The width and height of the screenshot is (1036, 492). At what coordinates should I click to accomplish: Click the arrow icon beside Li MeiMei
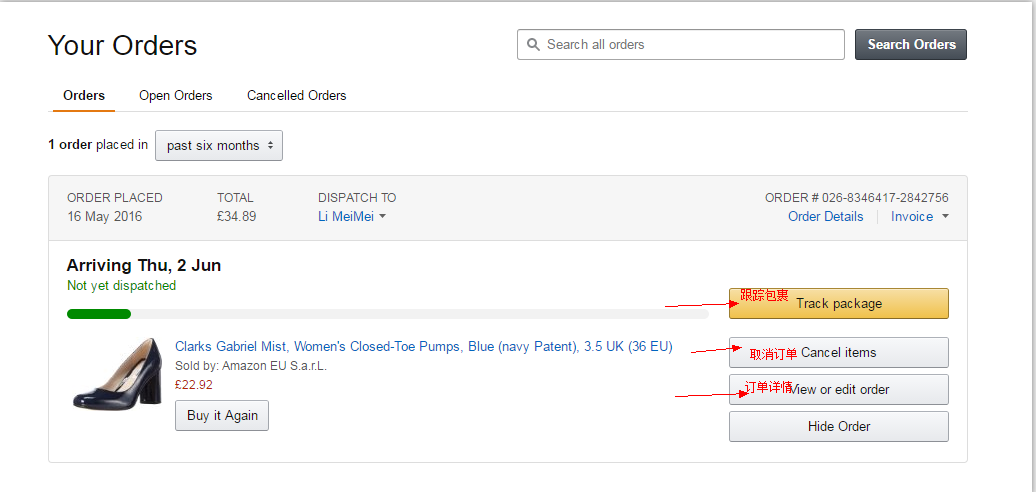coord(383,217)
